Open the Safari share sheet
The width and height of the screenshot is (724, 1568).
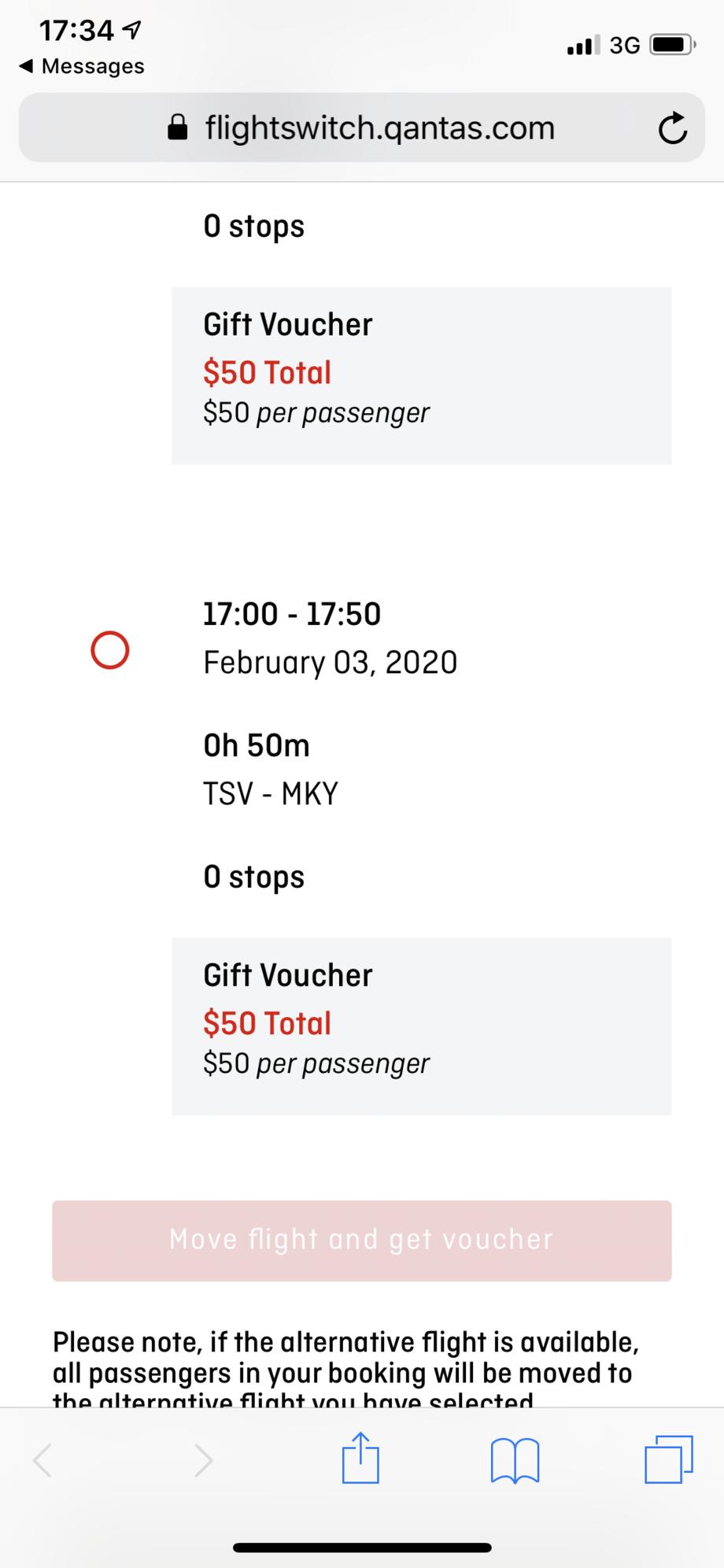tap(360, 1459)
